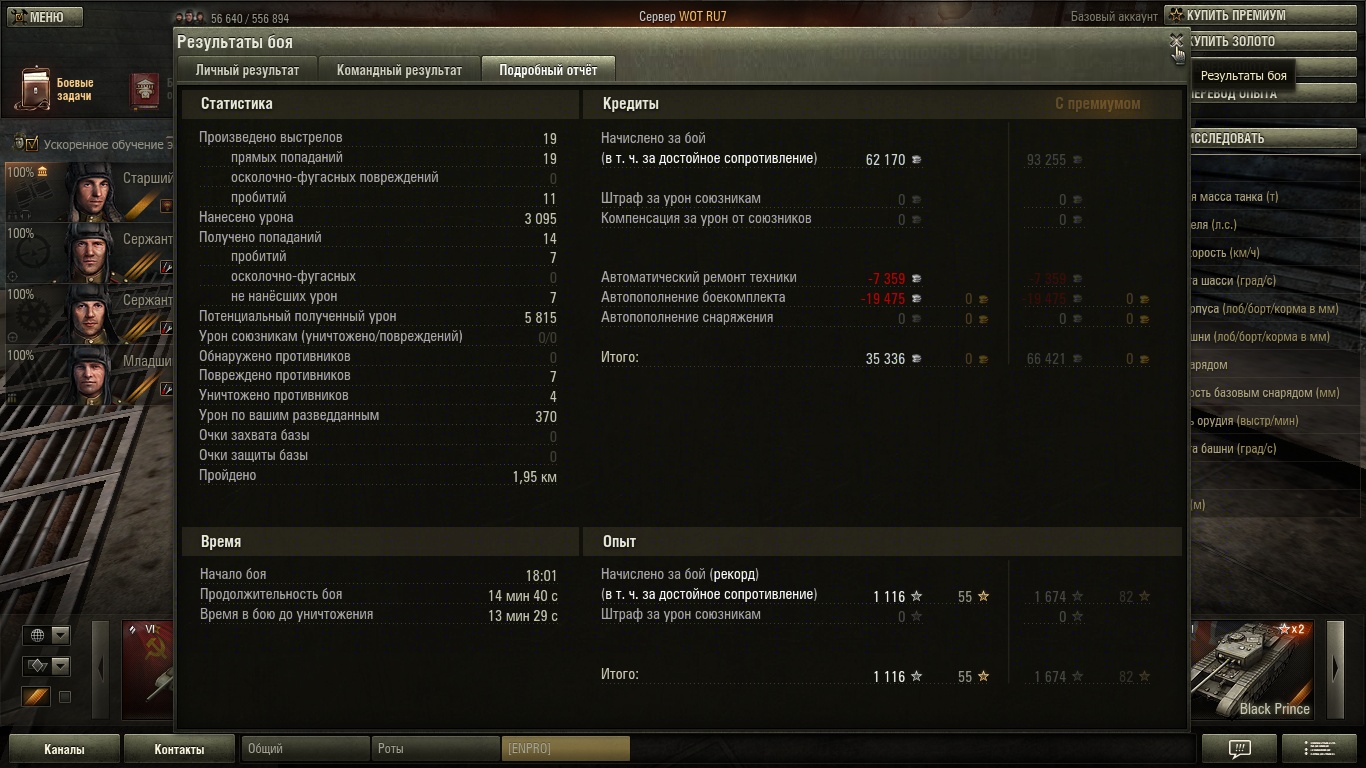This screenshot has height=768, width=1366.
Task: Click the vehicle type filter diamond icon
Action: [x=37, y=666]
